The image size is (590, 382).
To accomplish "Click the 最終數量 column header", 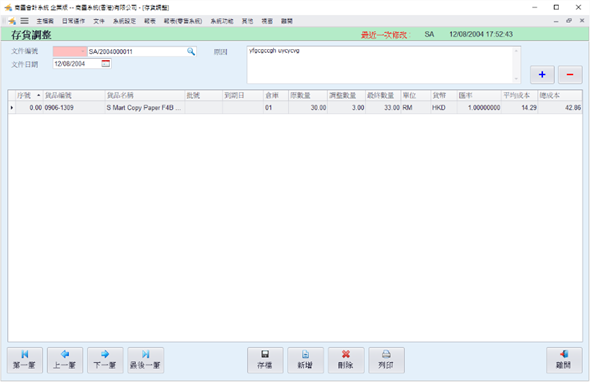I will [383, 96].
